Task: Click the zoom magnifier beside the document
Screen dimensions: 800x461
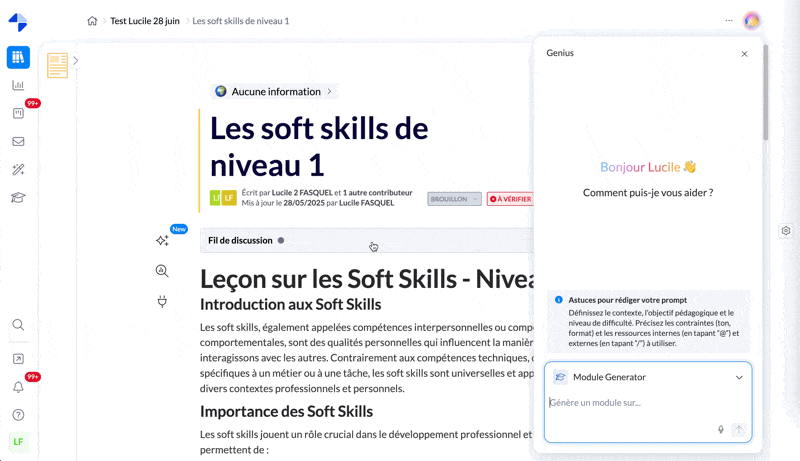Action: point(162,271)
